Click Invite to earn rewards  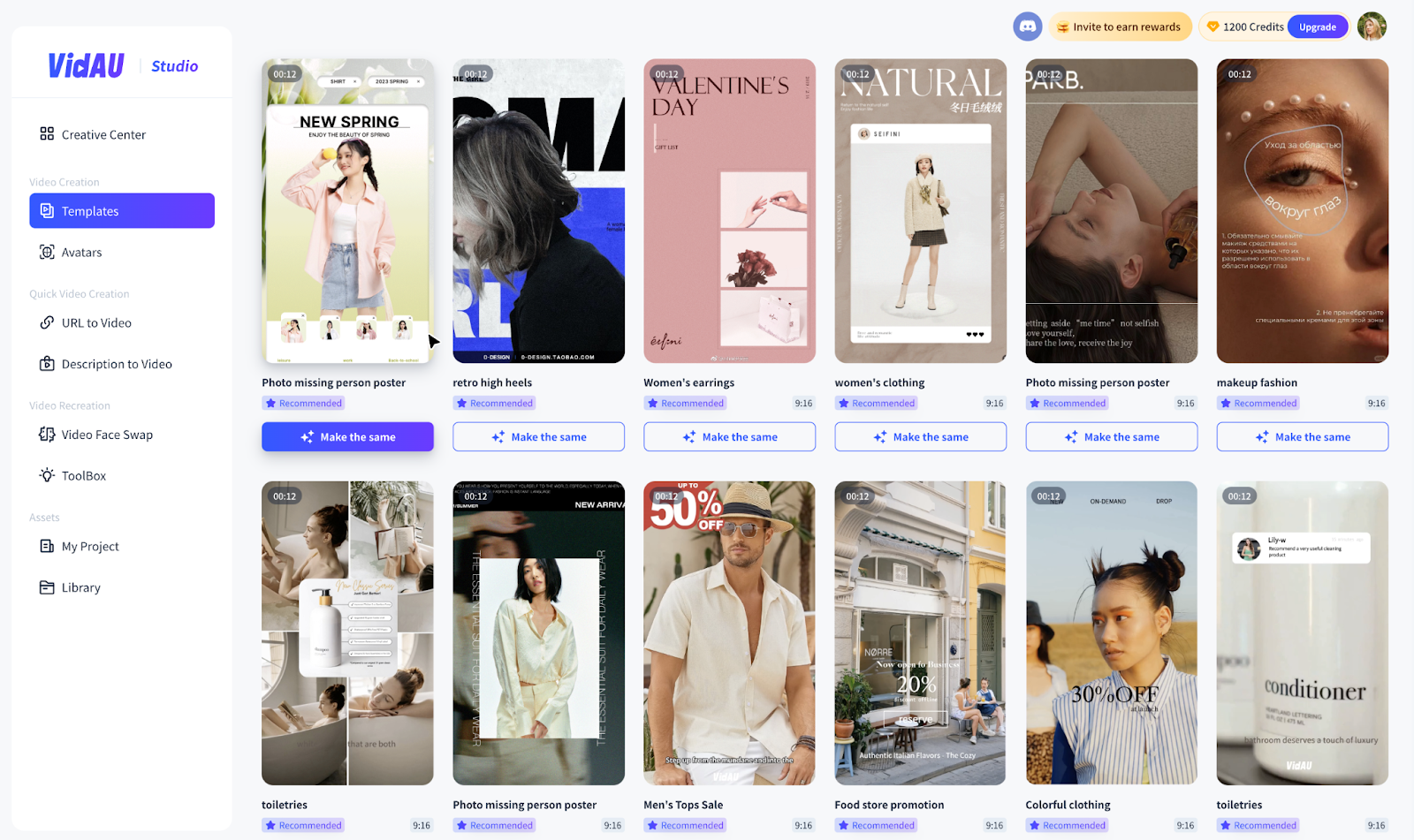1120,26
